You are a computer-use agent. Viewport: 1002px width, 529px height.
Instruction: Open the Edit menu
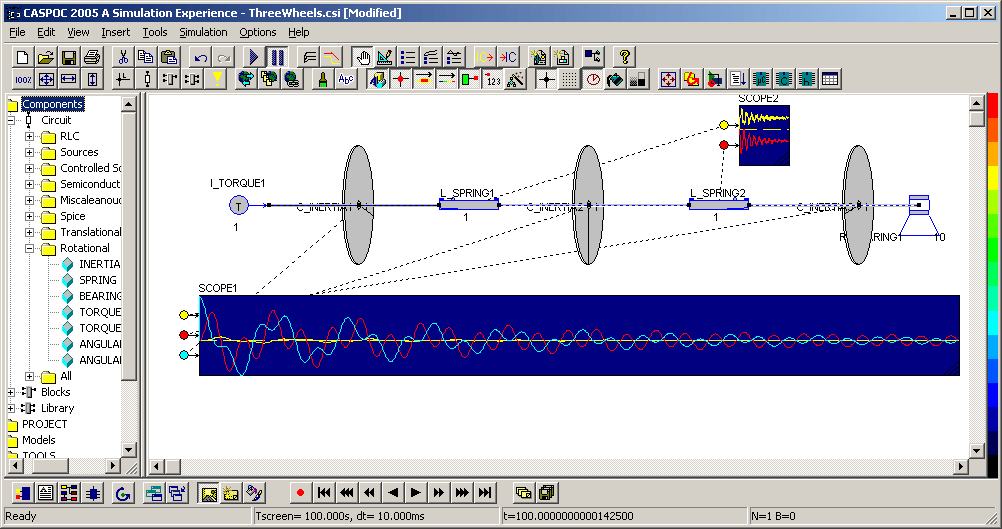tap(46, 32)
